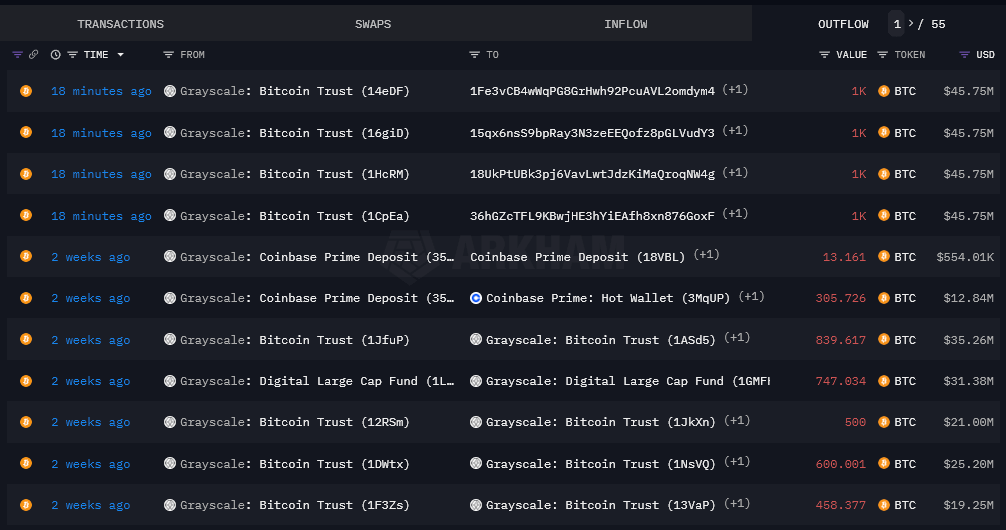Open Grayscale: Bitcoin Trust (13VaP) recipient
1006x530 pixels.
pos(601,505)
